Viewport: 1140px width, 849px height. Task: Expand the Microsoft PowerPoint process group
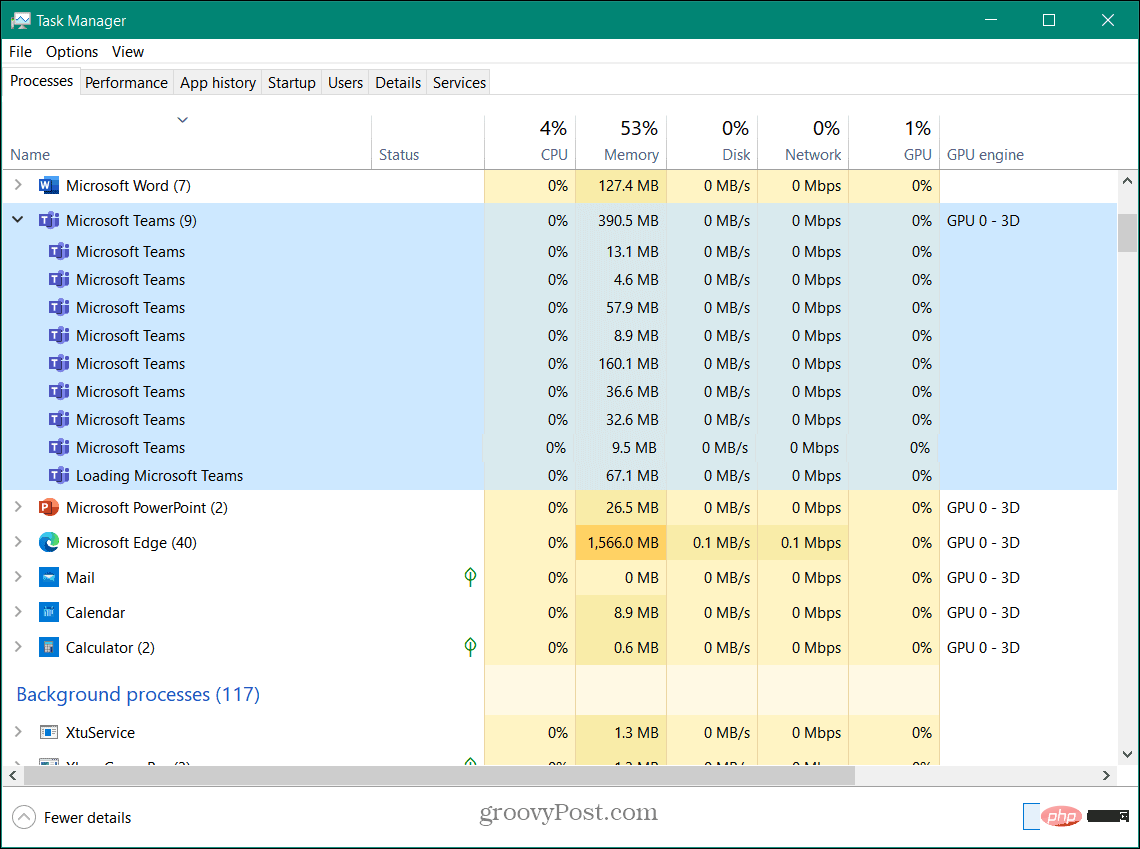tap(18, 507)
